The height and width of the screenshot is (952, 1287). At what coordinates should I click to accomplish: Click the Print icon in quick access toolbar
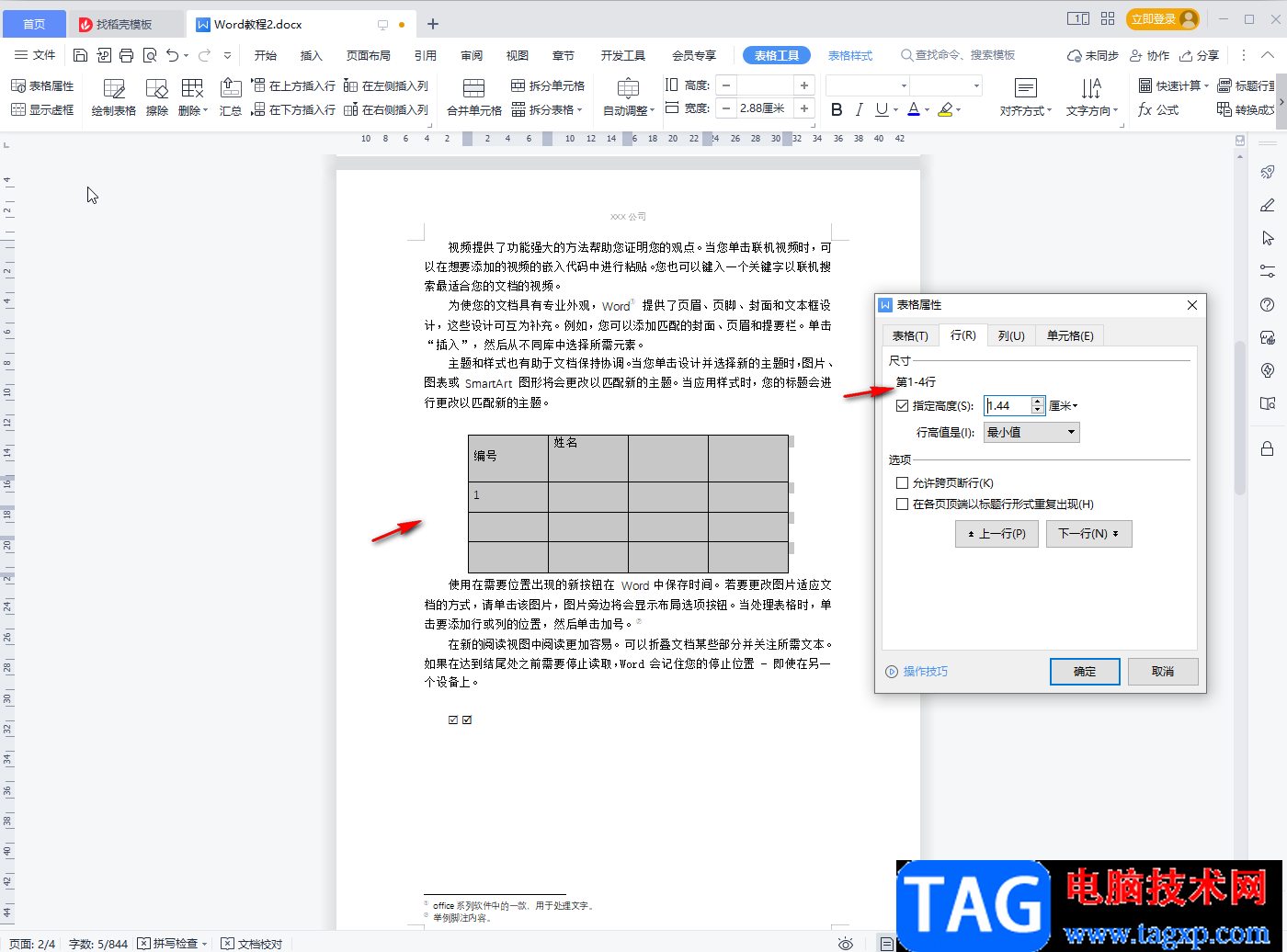pos(126,55)
